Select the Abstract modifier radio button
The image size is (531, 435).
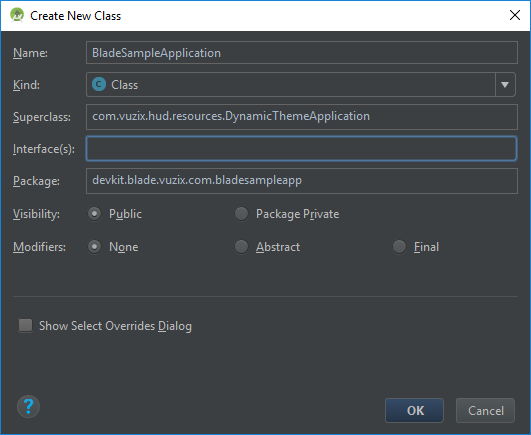pyautogui.click(x=241, y=247)
